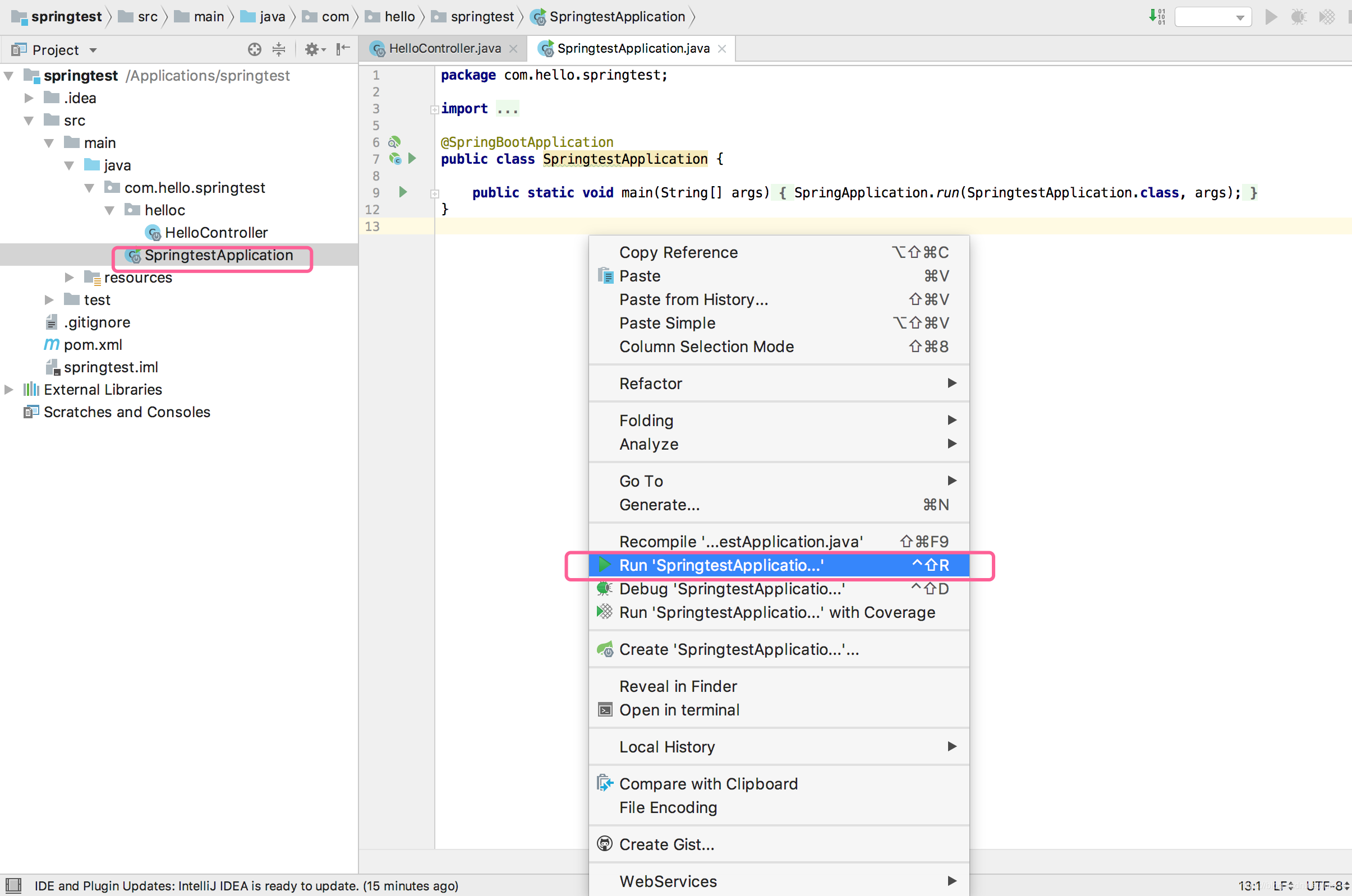Open the Project panel gear settings
Image resolution: width=1352 pixels, height=896 pixels.
click(314, 50)
